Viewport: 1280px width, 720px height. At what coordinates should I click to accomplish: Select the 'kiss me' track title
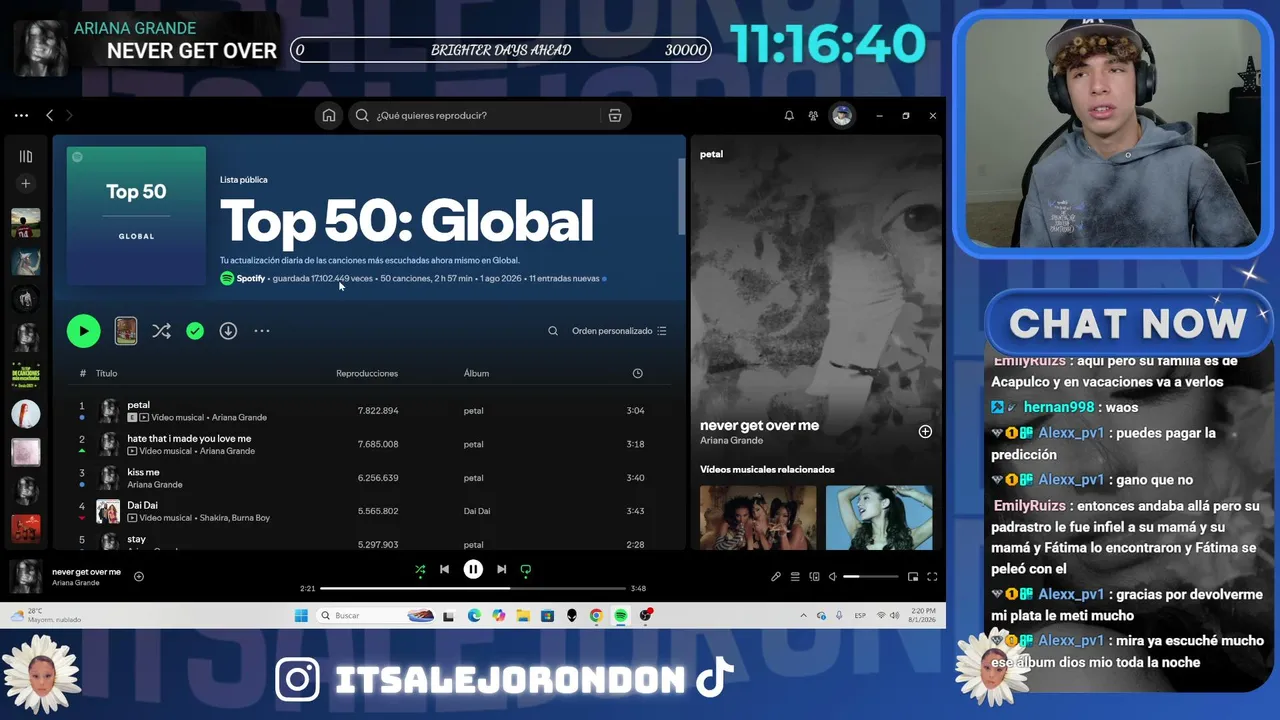[143, 472]
